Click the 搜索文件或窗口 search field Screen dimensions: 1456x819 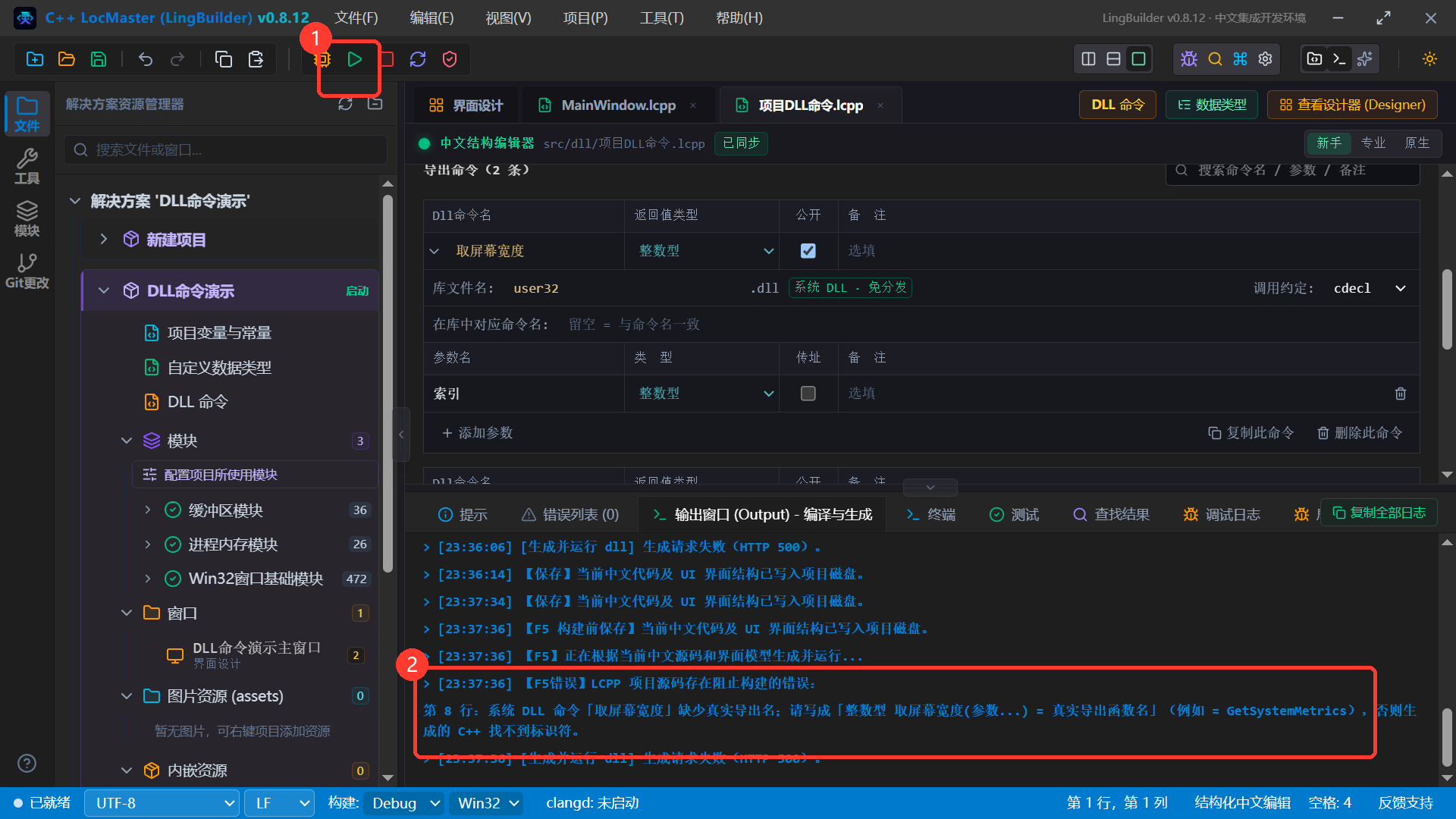tap(225, 150)
